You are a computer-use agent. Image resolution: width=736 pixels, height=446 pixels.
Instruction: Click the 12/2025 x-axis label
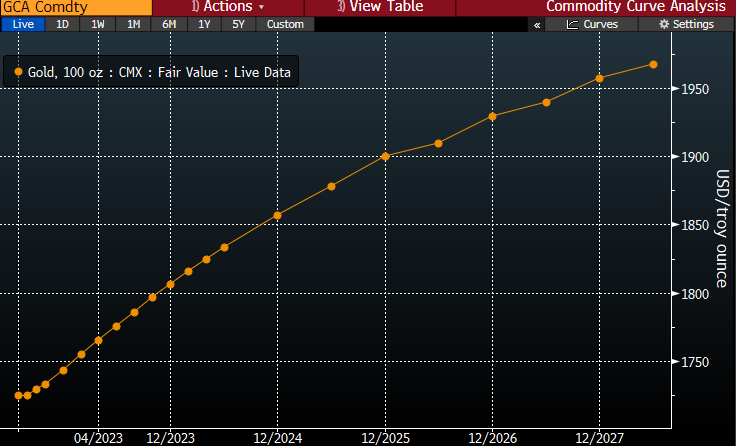pos(385,438)
